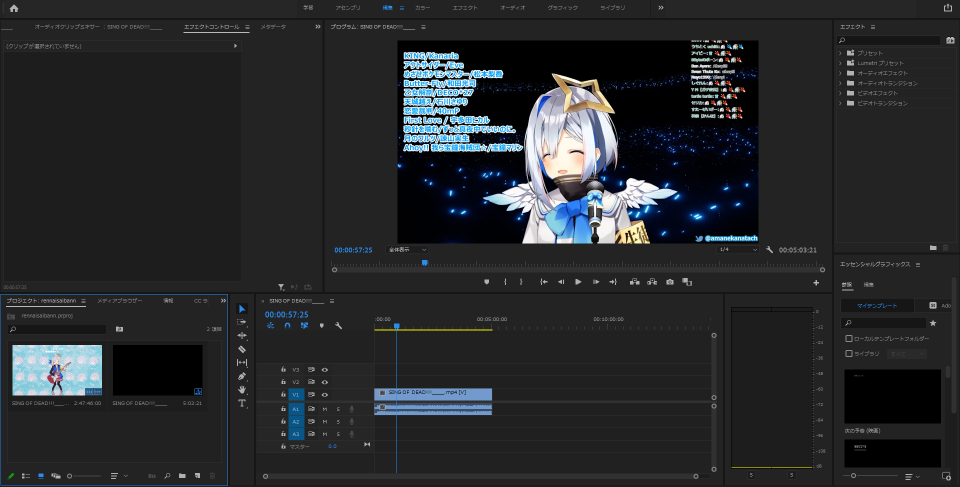Click the Program monitor playhead marker
This screenshot has height=487, width=960.
[x=424, y=263]
